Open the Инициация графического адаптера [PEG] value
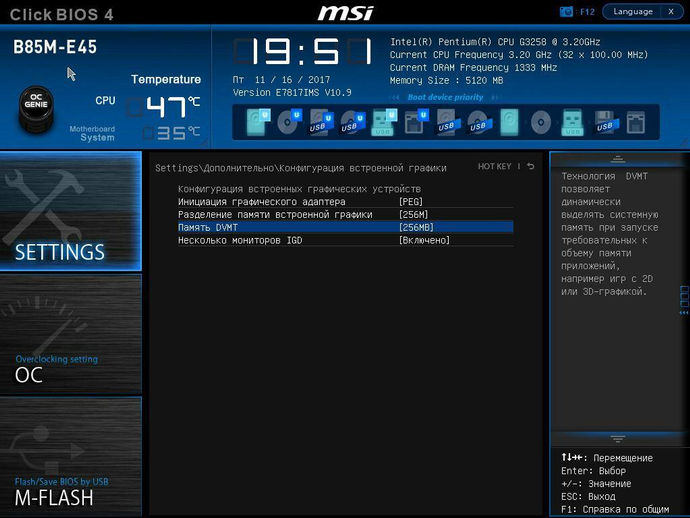Screen dimensions: 690x518 pyautogui.click(x=411, y=202)
